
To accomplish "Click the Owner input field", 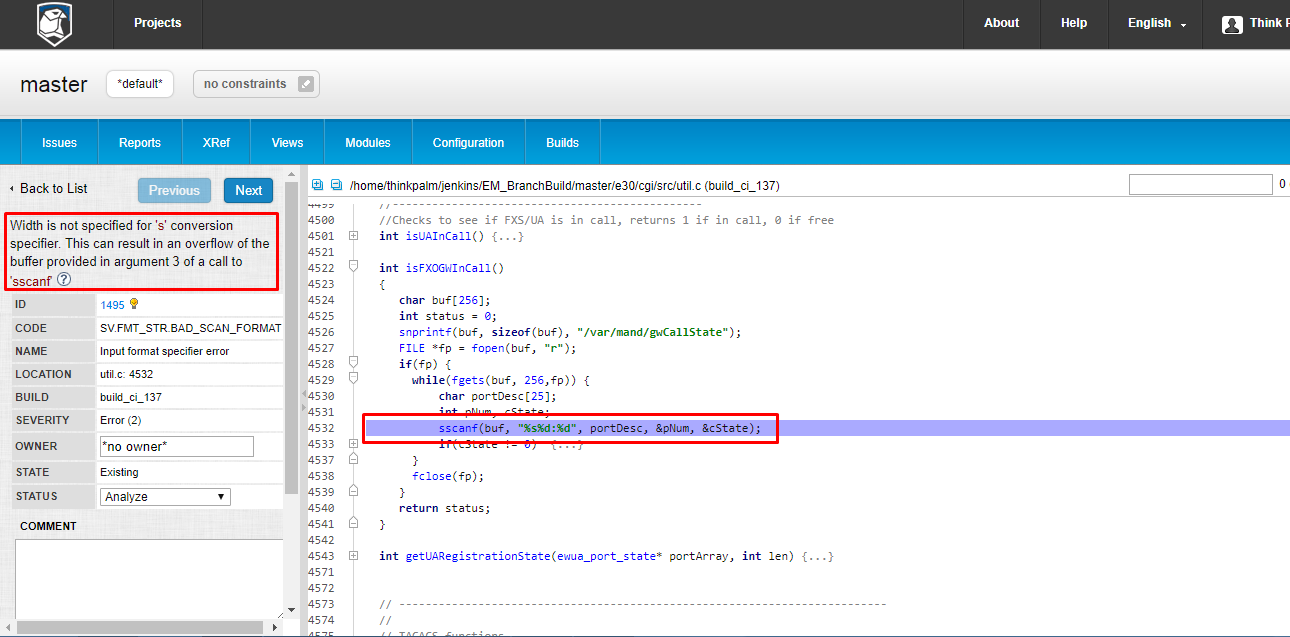I will pos(176,446).
